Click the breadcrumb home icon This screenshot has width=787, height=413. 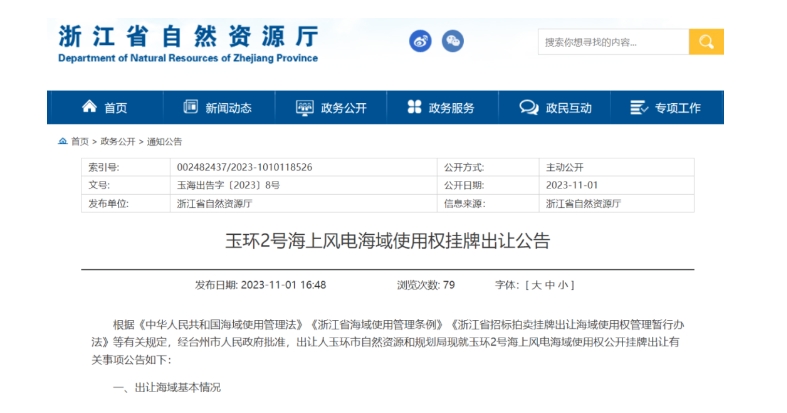(x=63, y=142)
